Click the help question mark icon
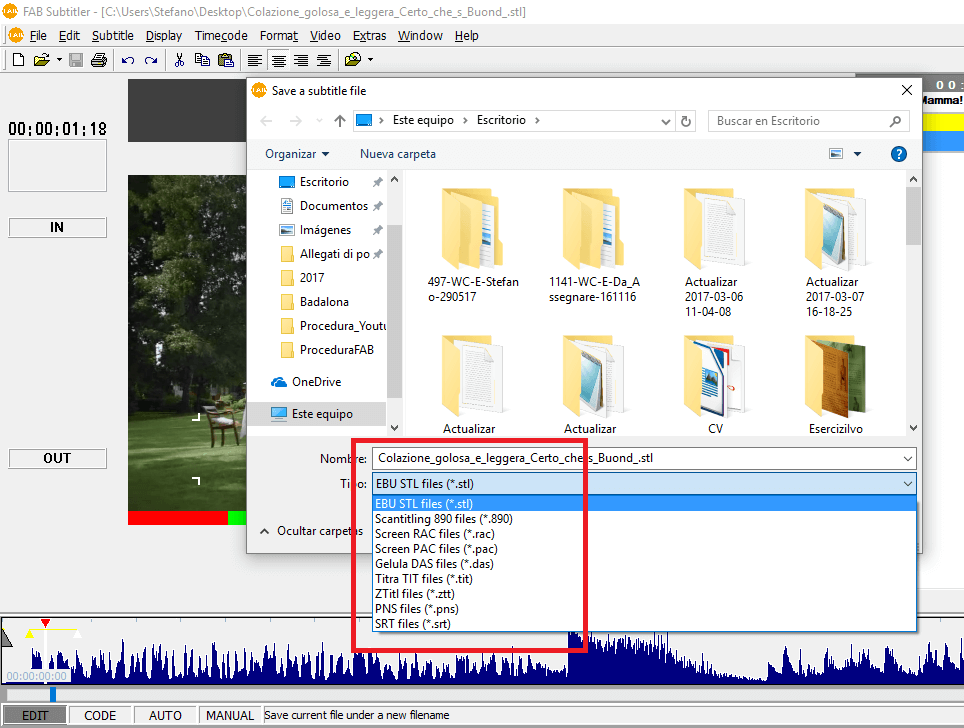964x728 pixels. click(x=898, y=154)
